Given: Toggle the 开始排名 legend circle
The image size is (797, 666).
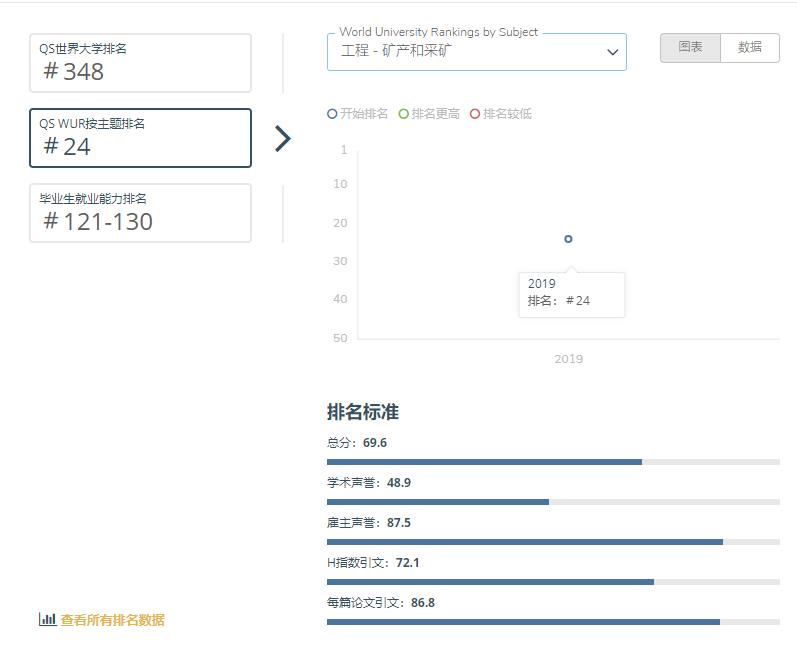Looking at the screenshot, I should point(332,114).
